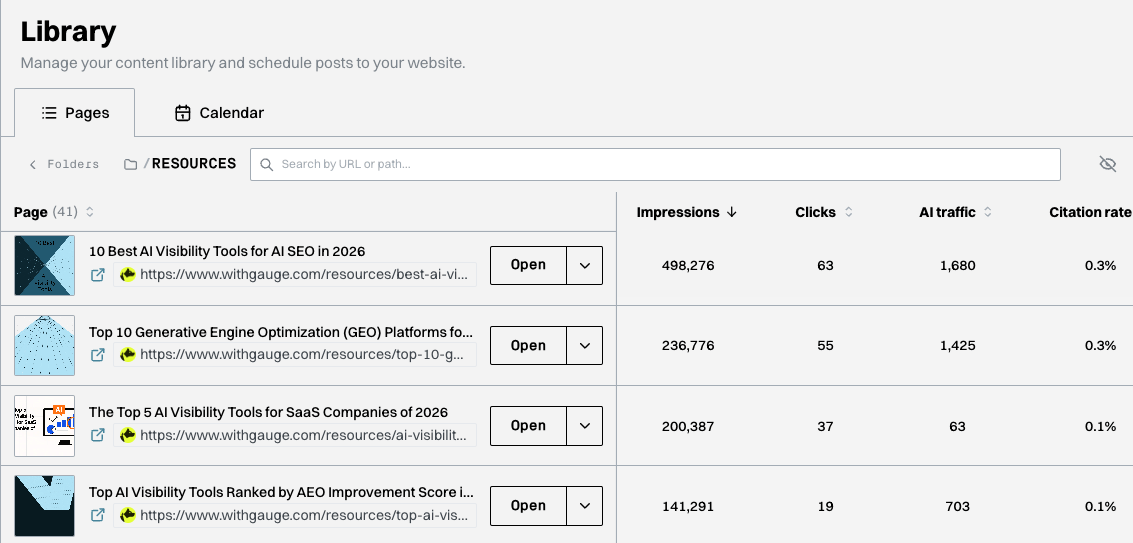This screenshot has width=1133, height=543.
Task: Click yellow site favicon in ai-visibilit URL
Action: [128, 435]
